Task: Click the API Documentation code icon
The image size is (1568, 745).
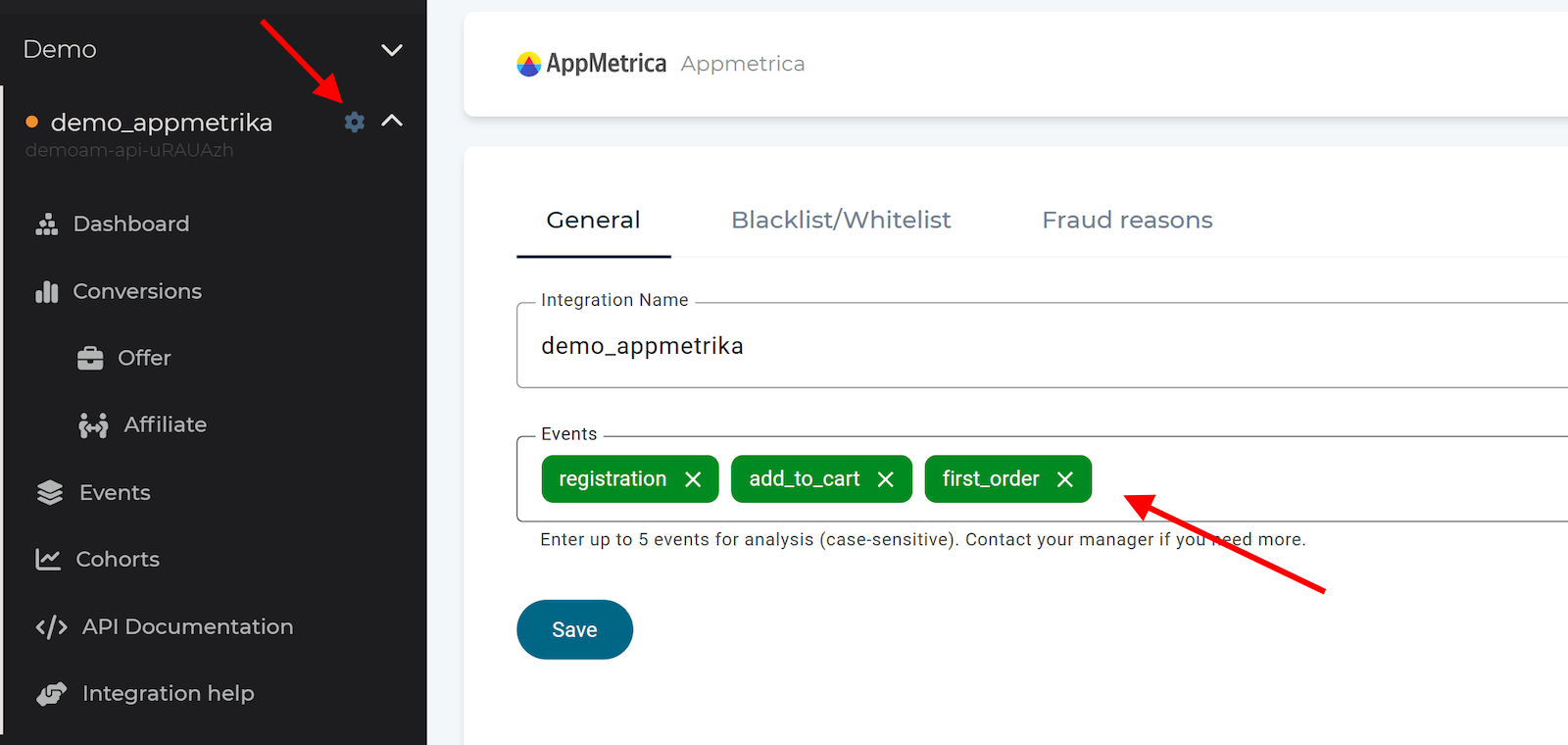Action: pyautogui.click(x=51, y=627)
